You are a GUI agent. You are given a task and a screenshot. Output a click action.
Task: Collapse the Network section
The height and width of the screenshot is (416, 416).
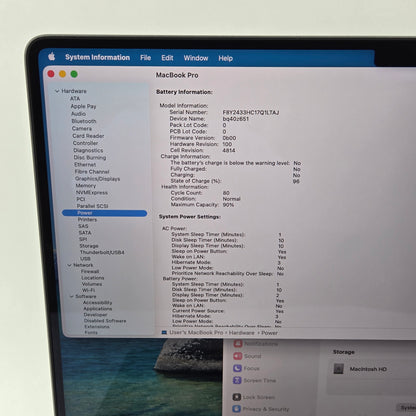[69, 265]
